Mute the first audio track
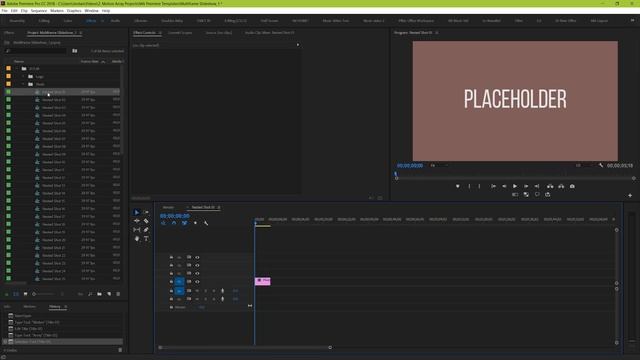 pyautogui.click(x=197, y=291)
